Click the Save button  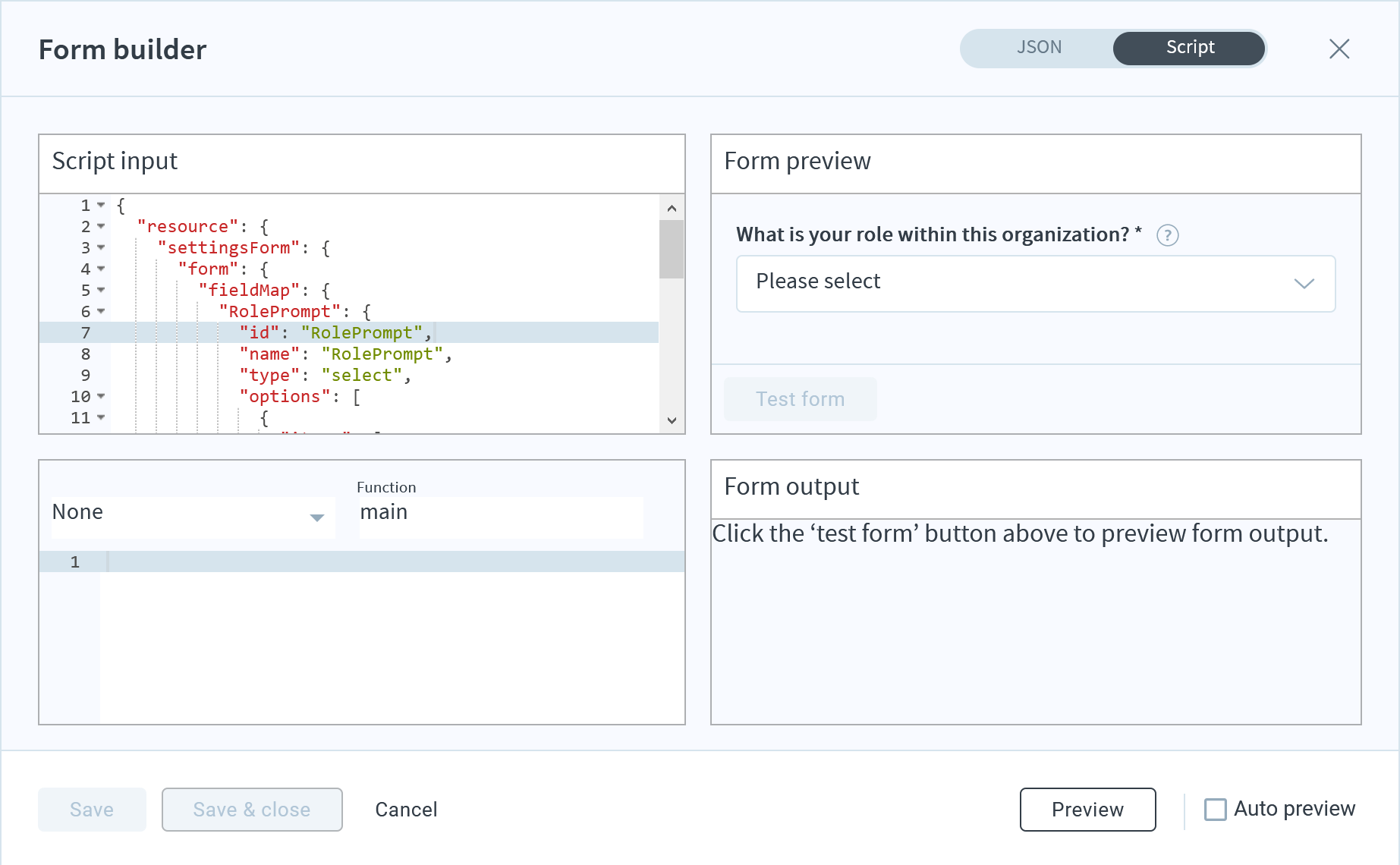click(x=92, y=810)
